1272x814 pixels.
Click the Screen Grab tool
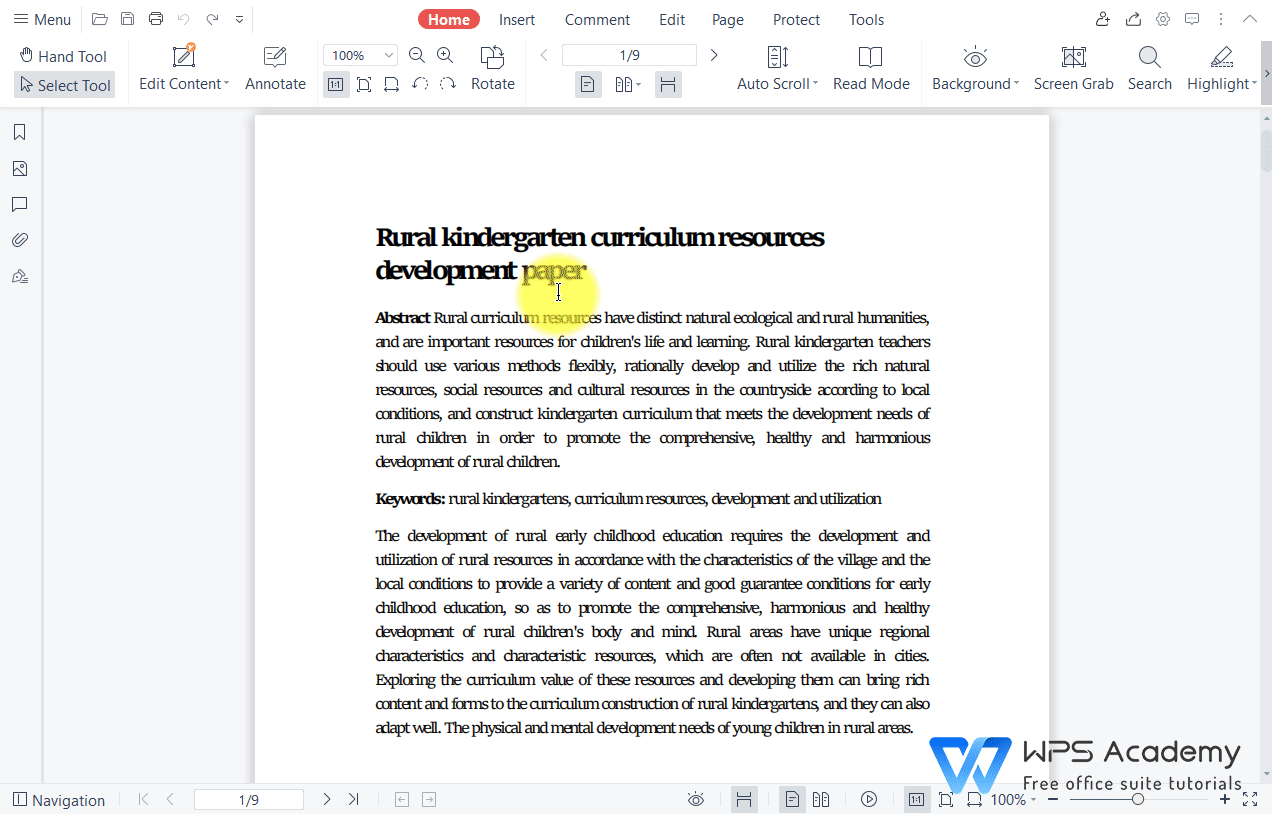(x=1073, y=67)
